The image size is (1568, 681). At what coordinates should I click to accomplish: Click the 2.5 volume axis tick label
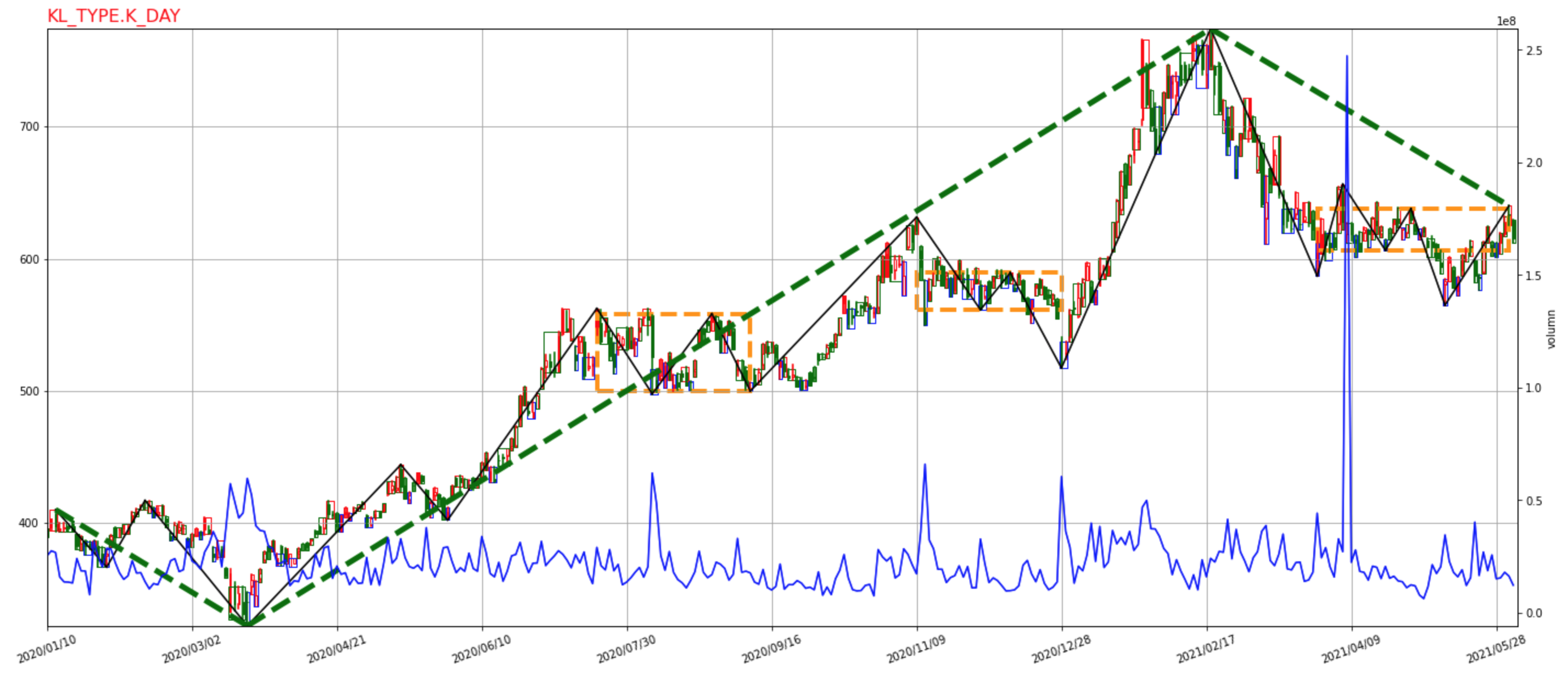pyautogui.click(x=1534, y=51)
